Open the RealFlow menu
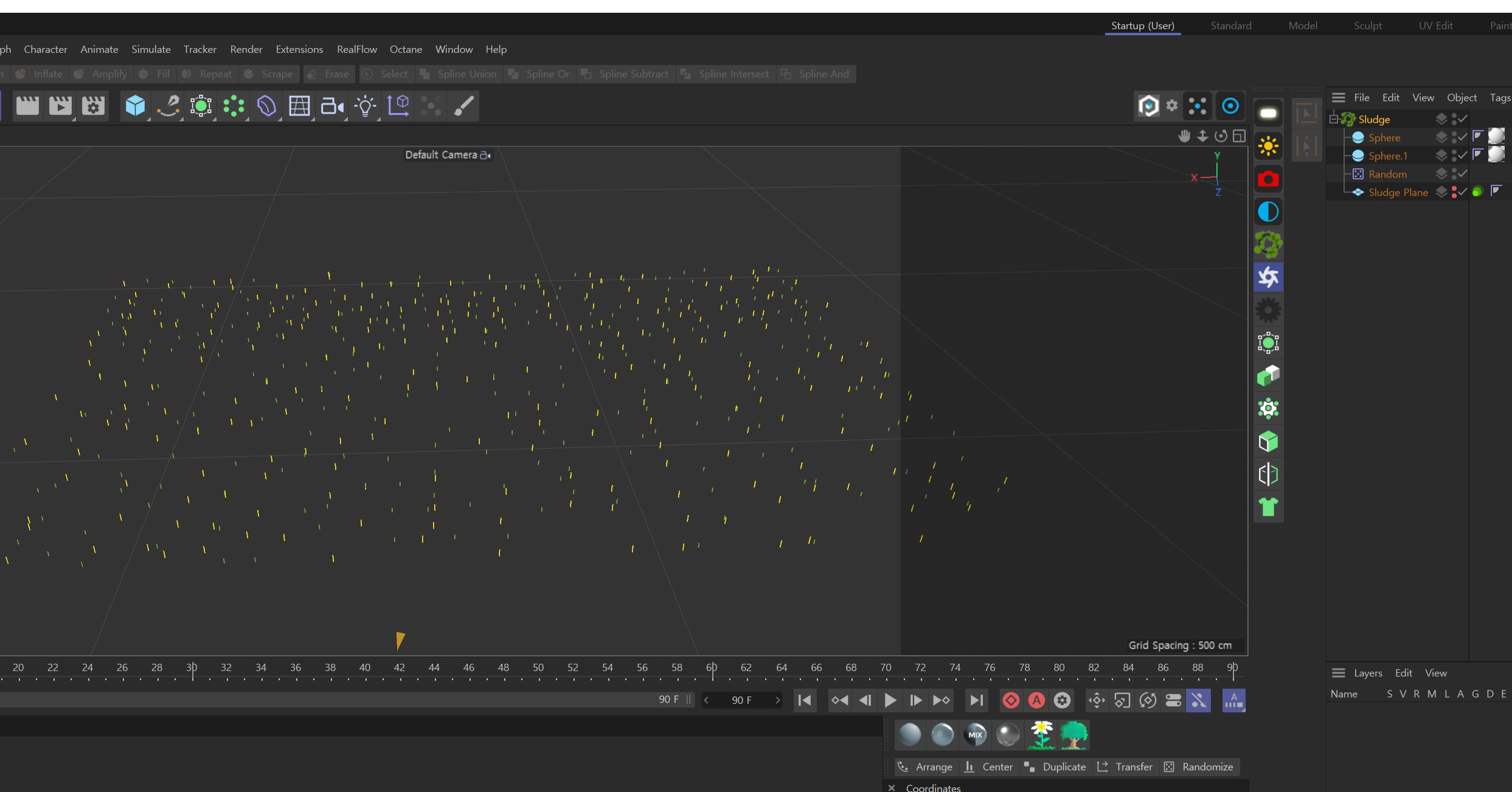The image size is (1512, 792). pyautogui.click(x=357, y=49)
